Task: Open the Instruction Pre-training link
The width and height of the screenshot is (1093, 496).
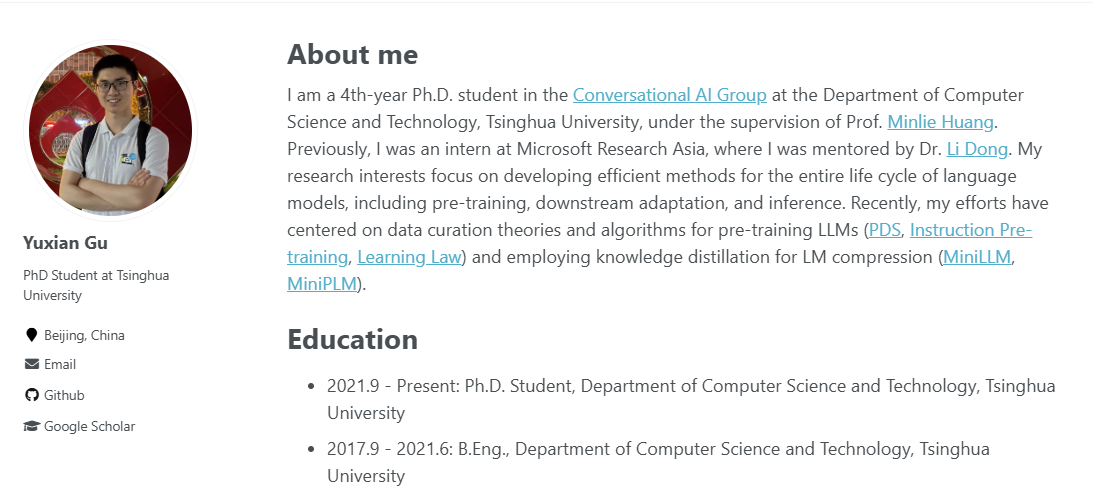Action: click(x=970, y=231)
